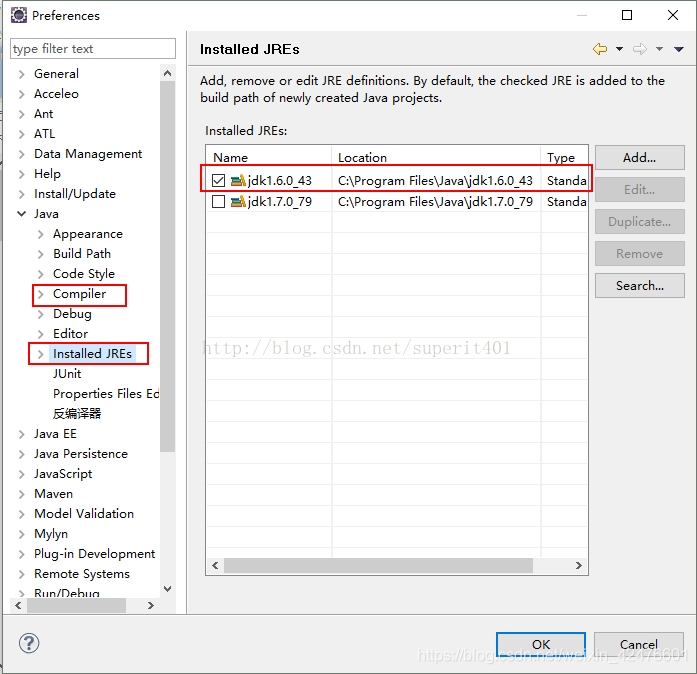Viewport: 697px width, 674px height.
Task: Click the tree scroll-down arrow
Action: tap(168, 589)
